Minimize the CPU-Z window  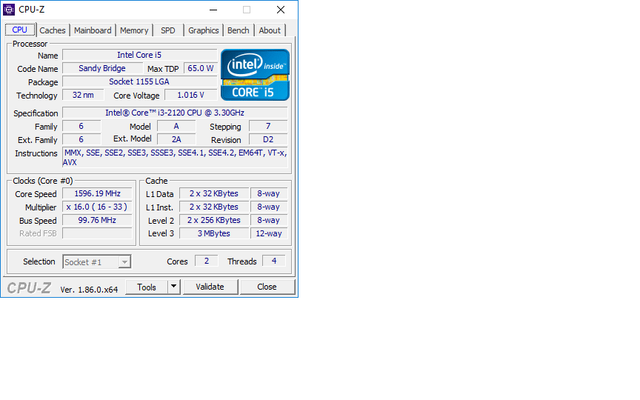coord(213,10)
